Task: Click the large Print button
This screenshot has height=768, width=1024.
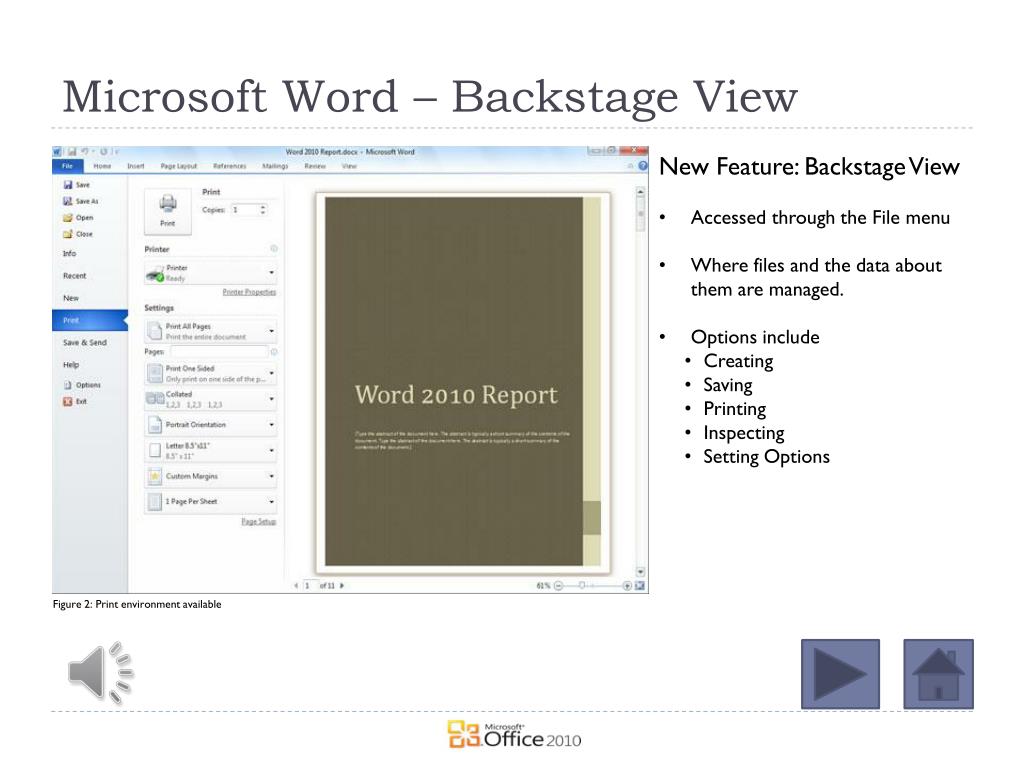Action: (168, 211)
